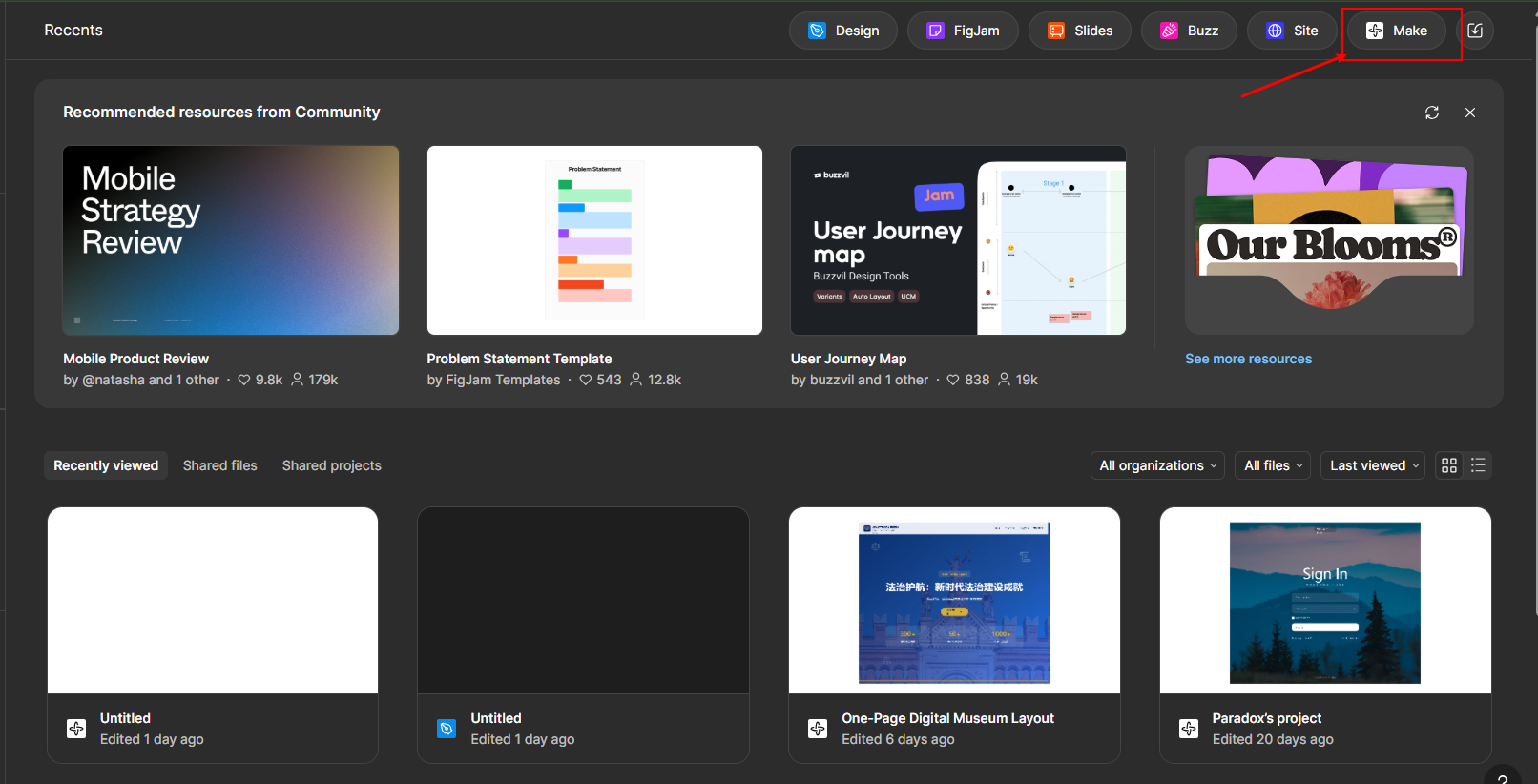
Task: Expand the All files filter
Action: pyautogui.click(x=1273, y=465)
